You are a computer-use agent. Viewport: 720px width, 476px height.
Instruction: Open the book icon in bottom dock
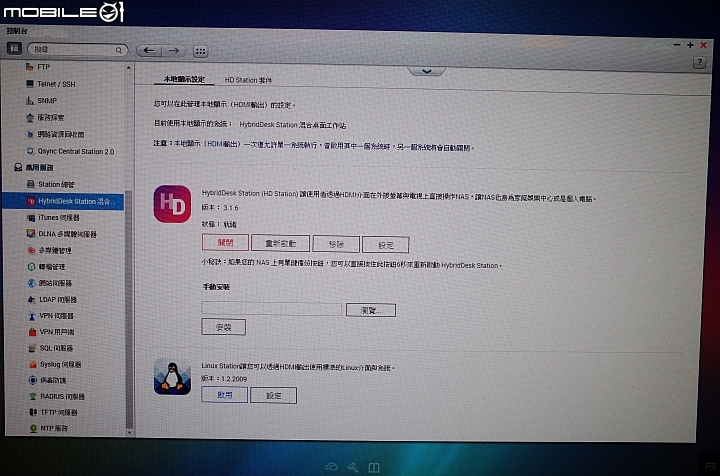tap(374, 468)
